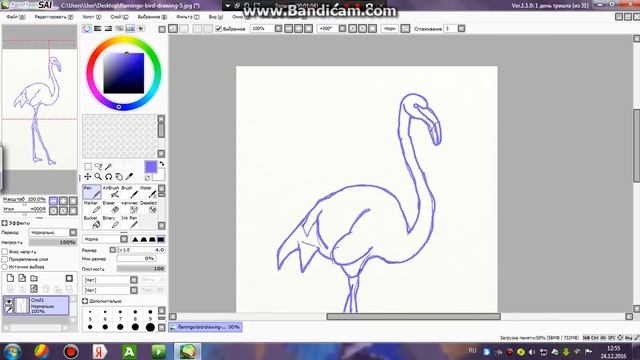Open the size multiplier dropdown next to Размер
The height and width of the screenshot is (360, 640).
click(x=113, y=250)
